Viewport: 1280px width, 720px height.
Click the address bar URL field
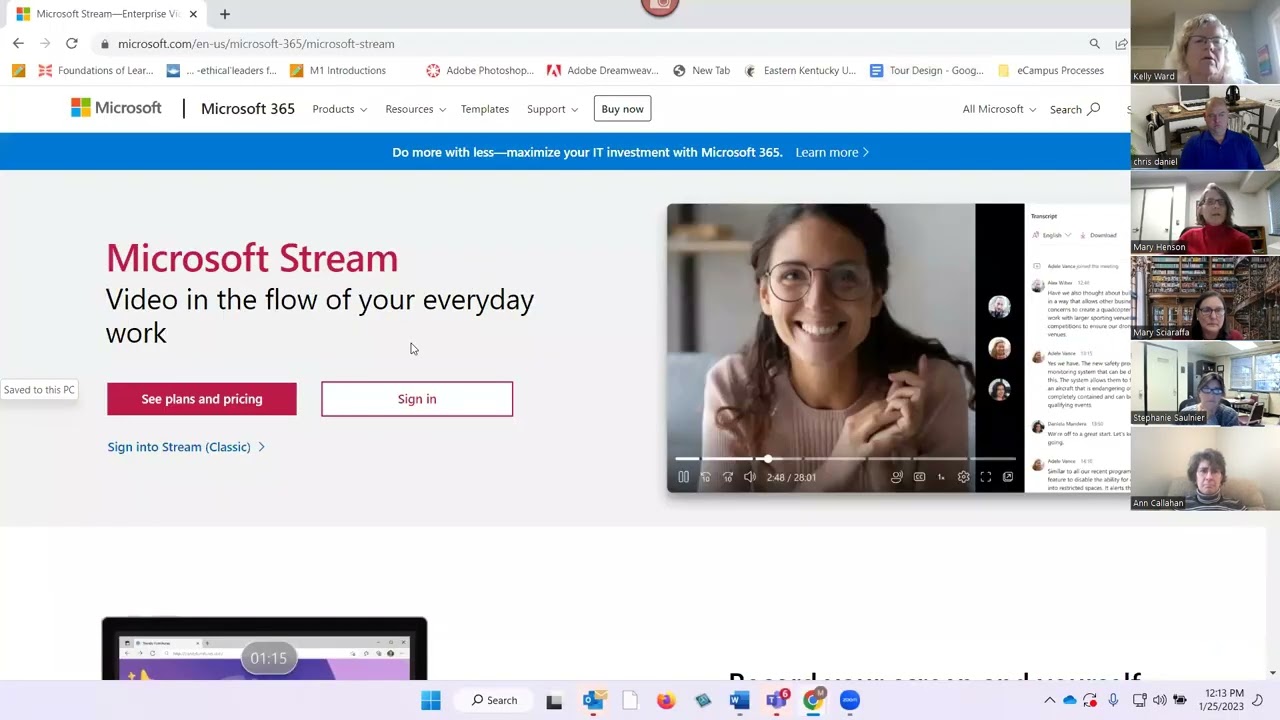(x=590, y=44)
